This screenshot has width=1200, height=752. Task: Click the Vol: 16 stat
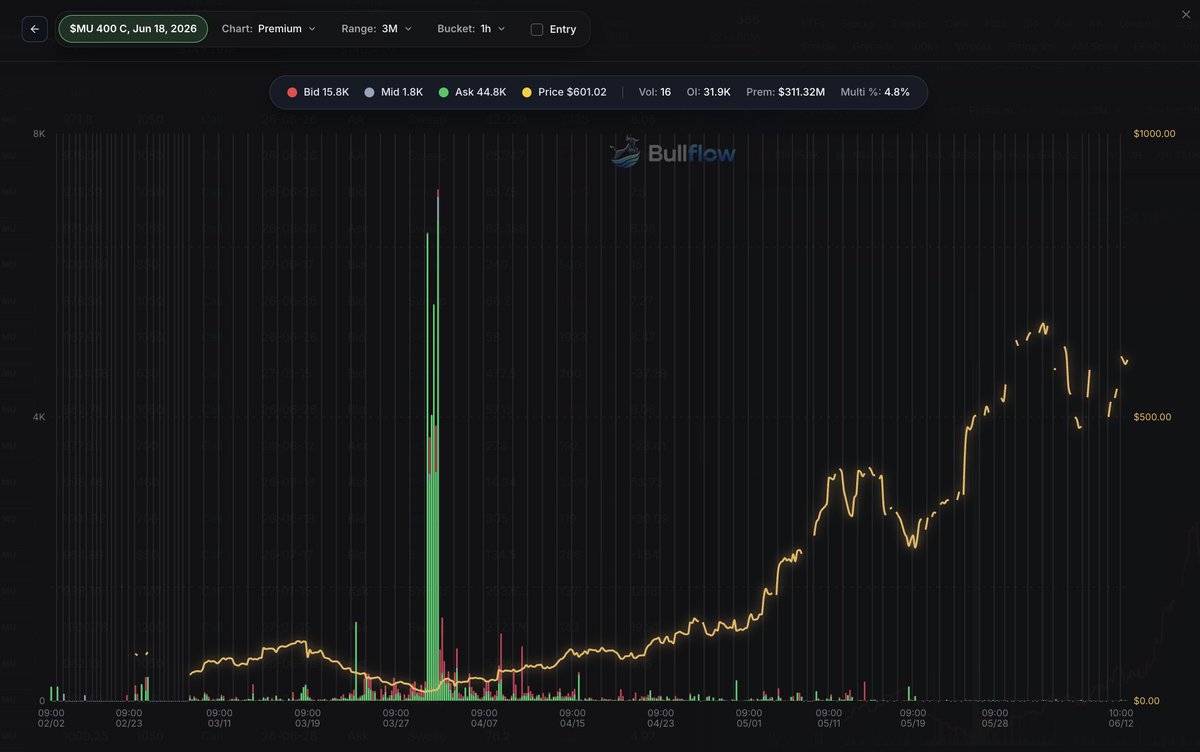click(x=655, y=92)
